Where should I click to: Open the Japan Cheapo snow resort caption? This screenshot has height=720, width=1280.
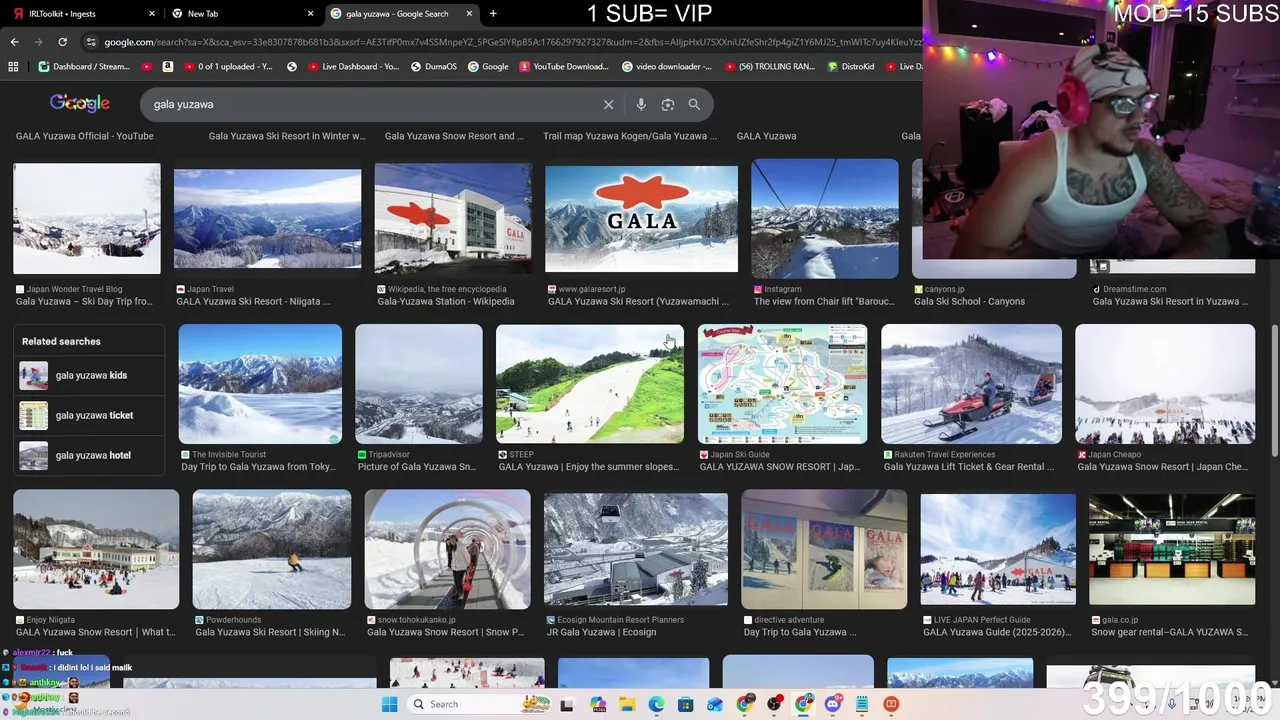1162,467
